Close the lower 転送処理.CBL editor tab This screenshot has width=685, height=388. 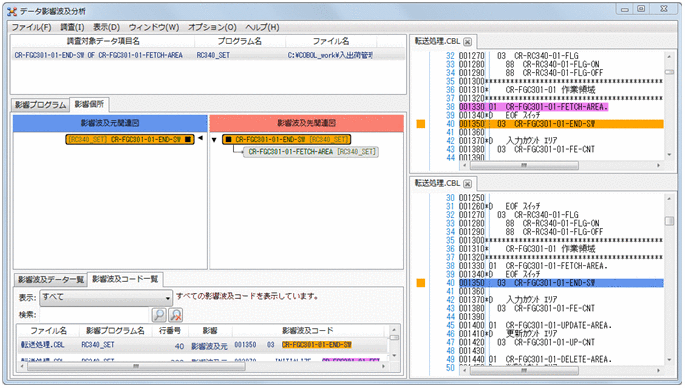point(467,184)
